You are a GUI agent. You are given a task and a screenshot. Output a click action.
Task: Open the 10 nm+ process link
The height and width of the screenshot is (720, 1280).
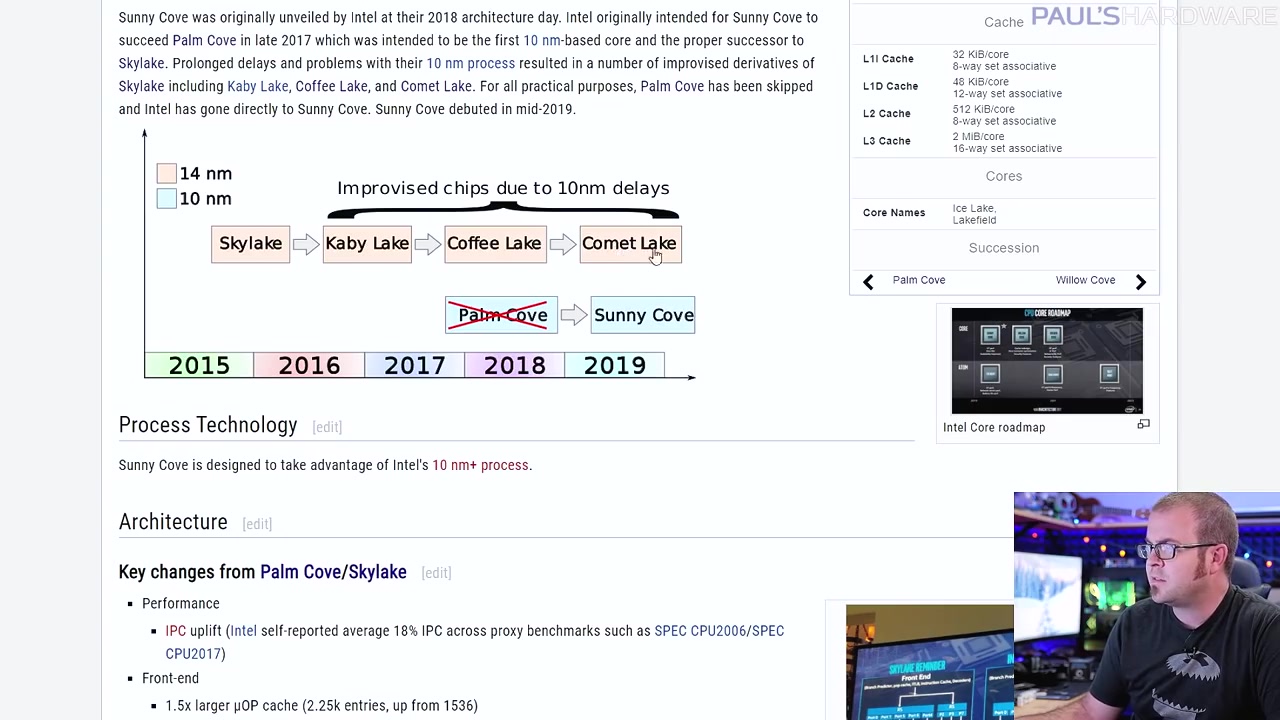point(480,465)
